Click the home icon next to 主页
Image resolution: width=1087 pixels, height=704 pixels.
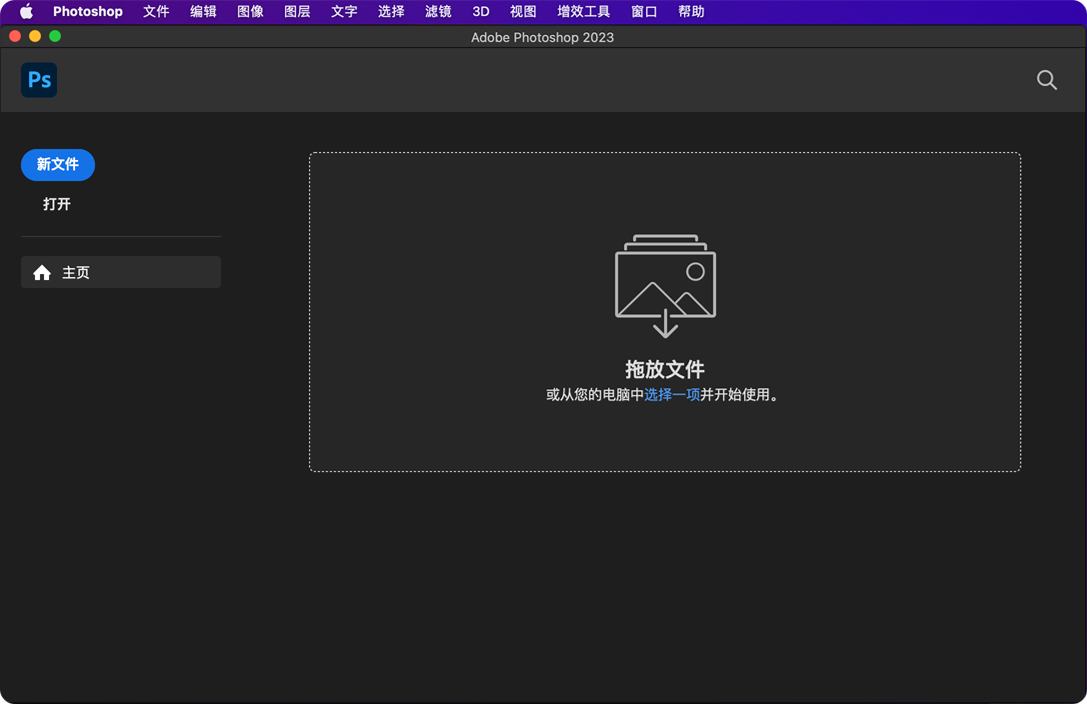[x=42, y=273]
